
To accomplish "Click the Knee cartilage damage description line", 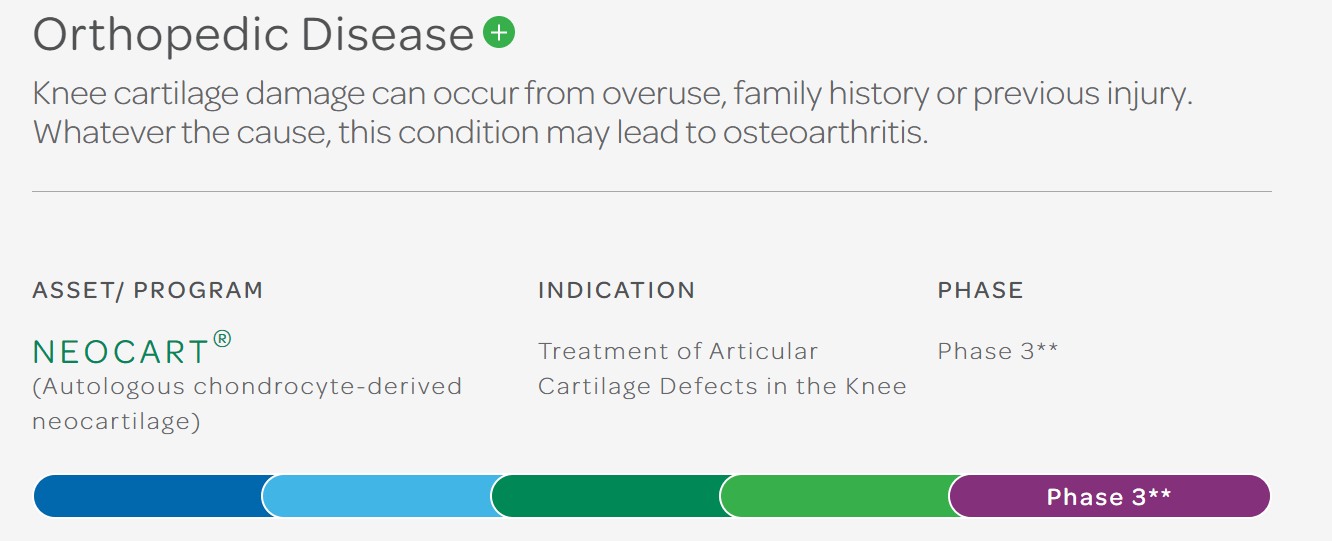I will coord(613,95).
